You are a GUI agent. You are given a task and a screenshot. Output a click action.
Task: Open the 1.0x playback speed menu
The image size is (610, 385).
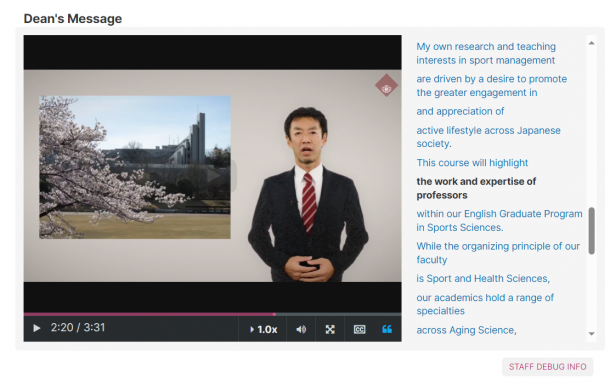pyautogui.click(x=263, y=329)
